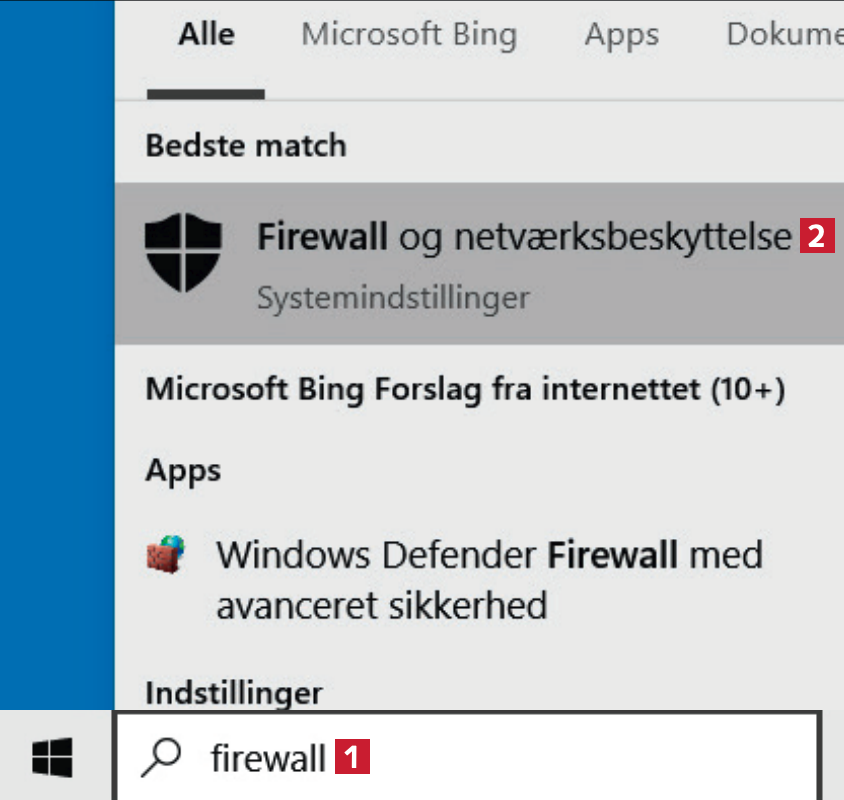The image size is (844, 800).
Task: Click the Systemindstillinger subtitle text
Action: point(393,298)
